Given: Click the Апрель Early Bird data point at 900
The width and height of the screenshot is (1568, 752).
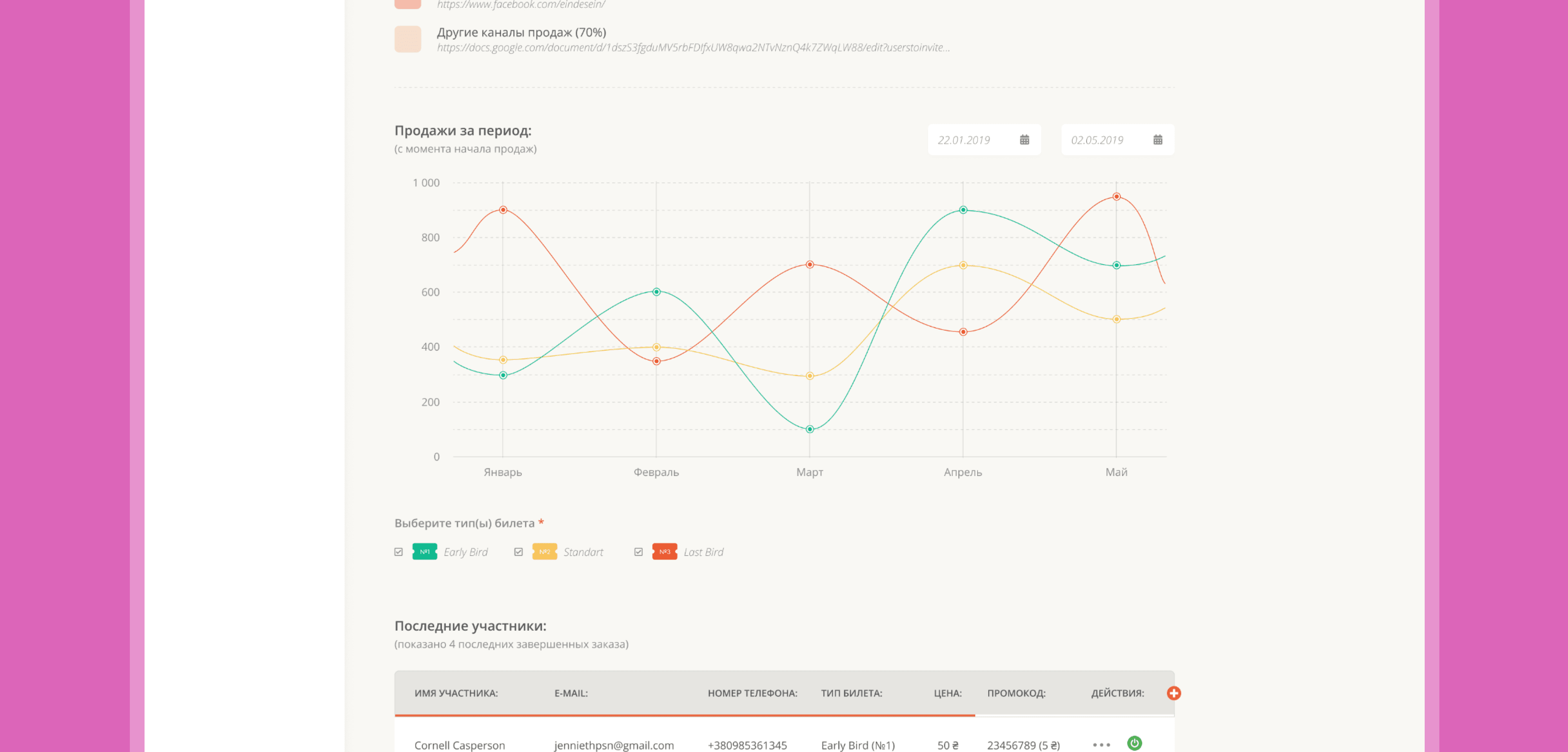Looking at the screenshot, I should click(x=963, y=210).
